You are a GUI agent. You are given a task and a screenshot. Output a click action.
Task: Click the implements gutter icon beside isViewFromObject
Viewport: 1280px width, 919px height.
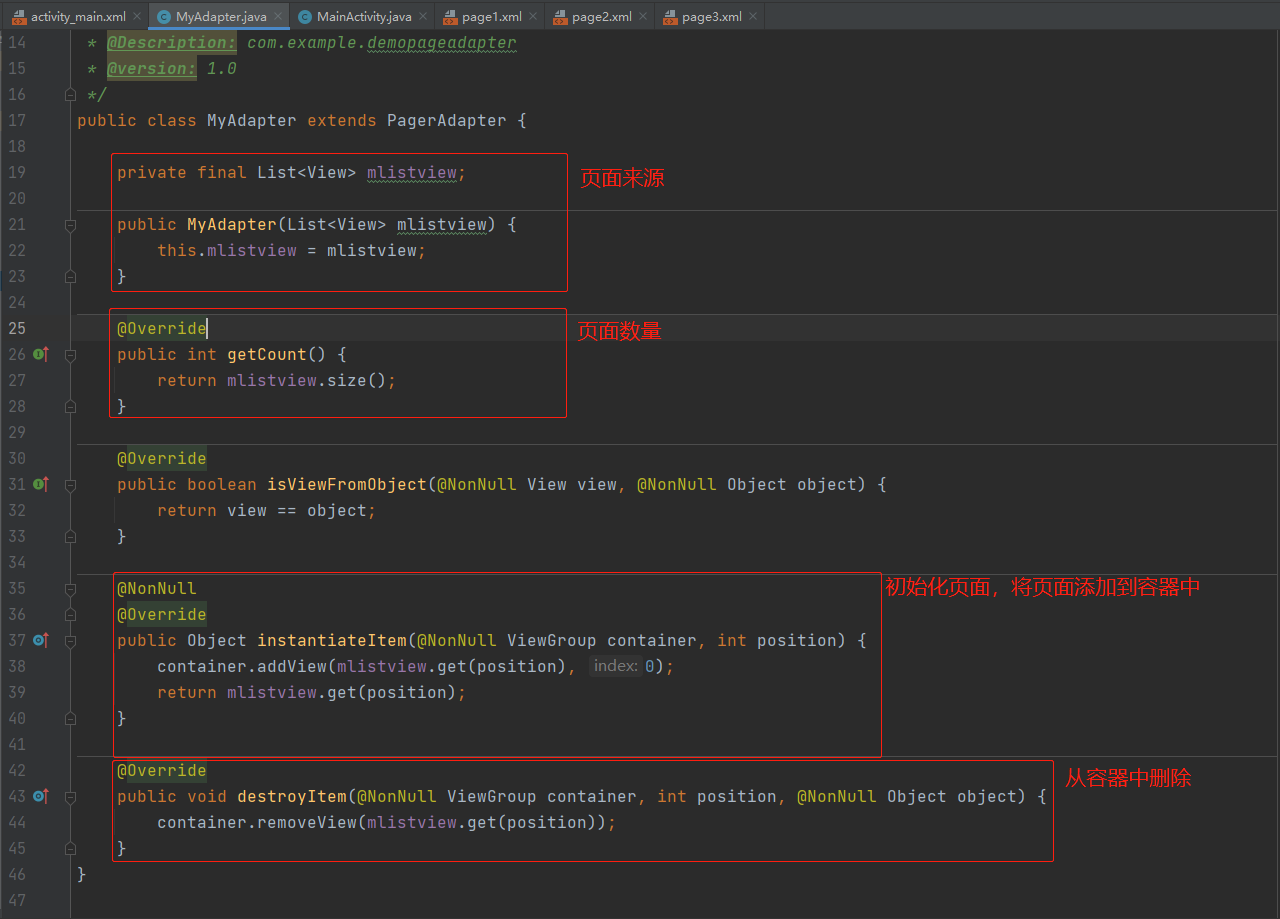click(41, 484)
